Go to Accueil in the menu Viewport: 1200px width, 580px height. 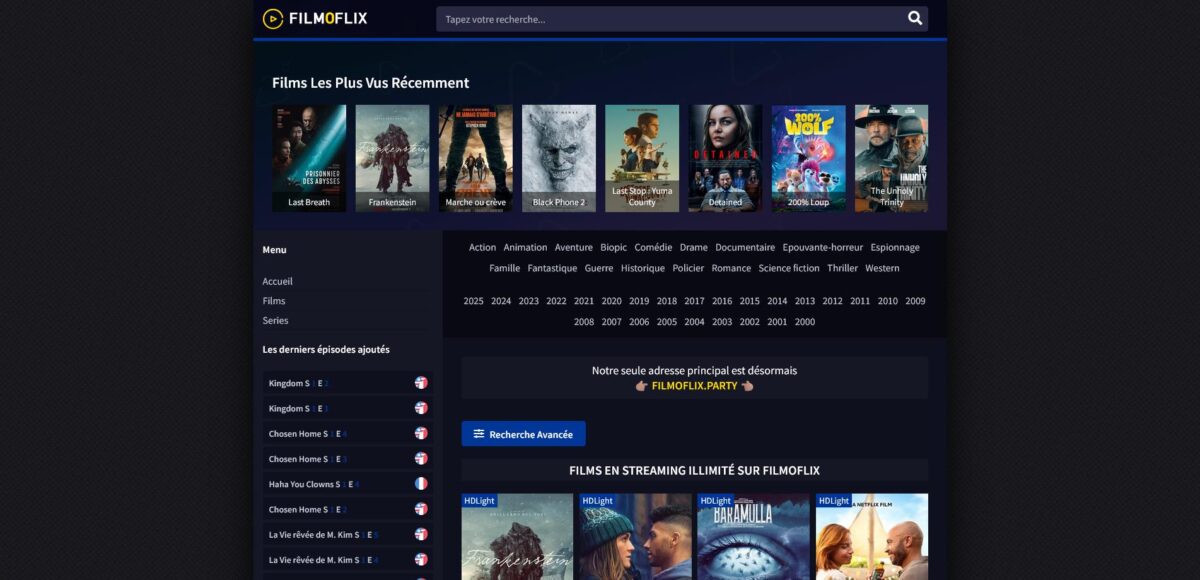(x=278, y=281)
